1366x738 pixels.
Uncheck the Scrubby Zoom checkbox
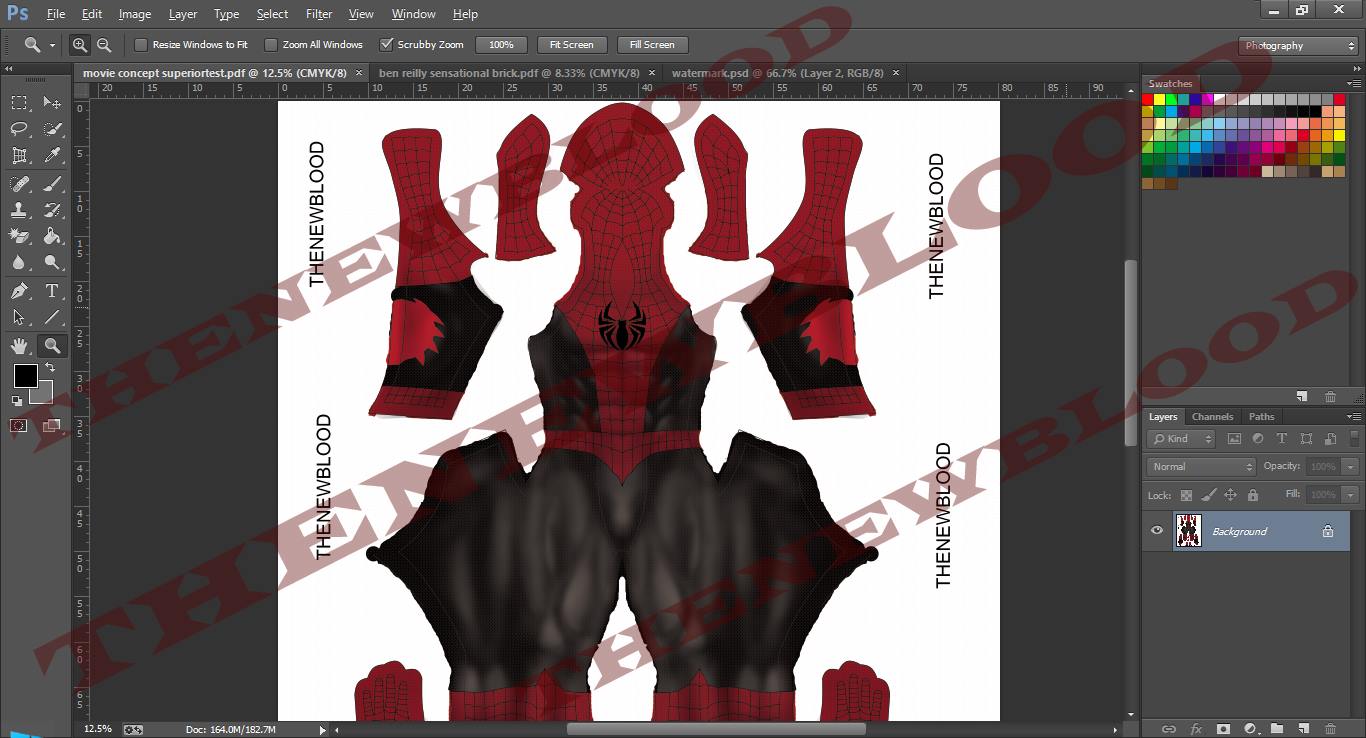coord(386,45)
